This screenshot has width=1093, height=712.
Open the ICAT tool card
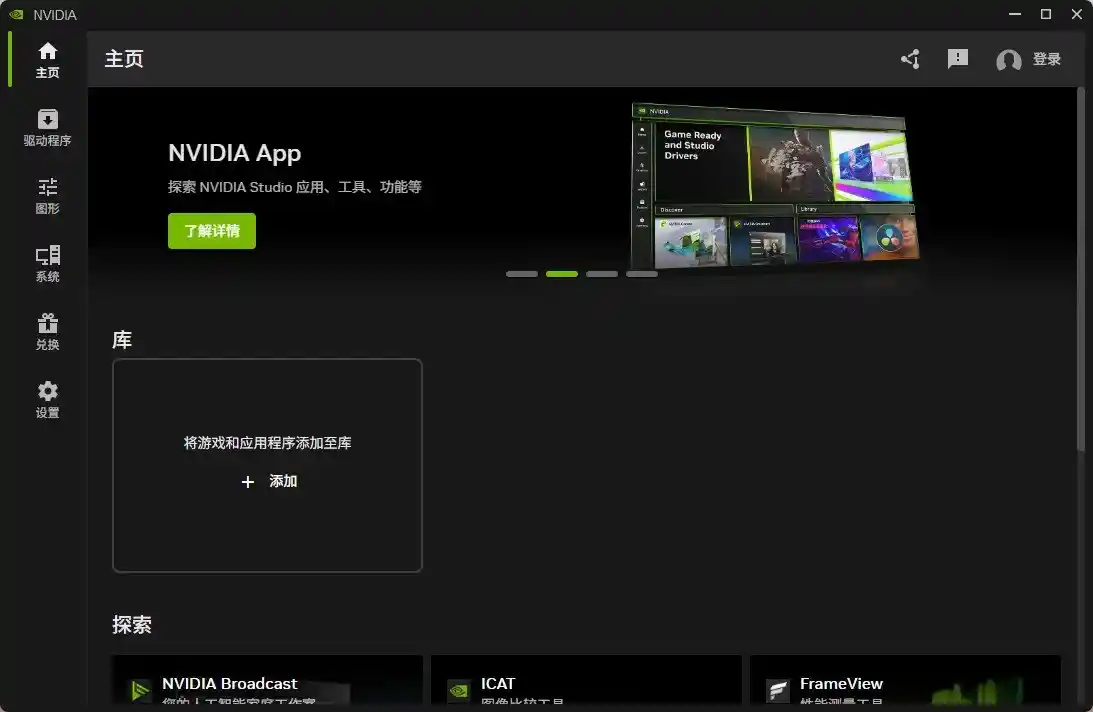586,684
